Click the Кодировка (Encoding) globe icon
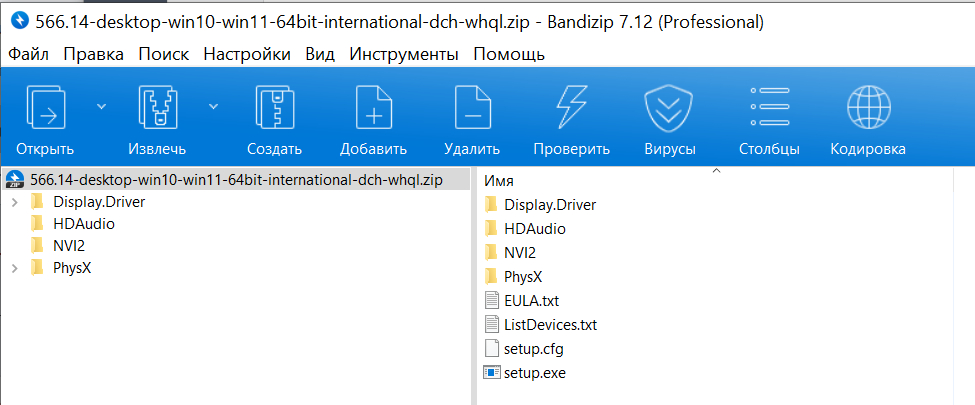975x405 pixels. click(x=869, y=107)
